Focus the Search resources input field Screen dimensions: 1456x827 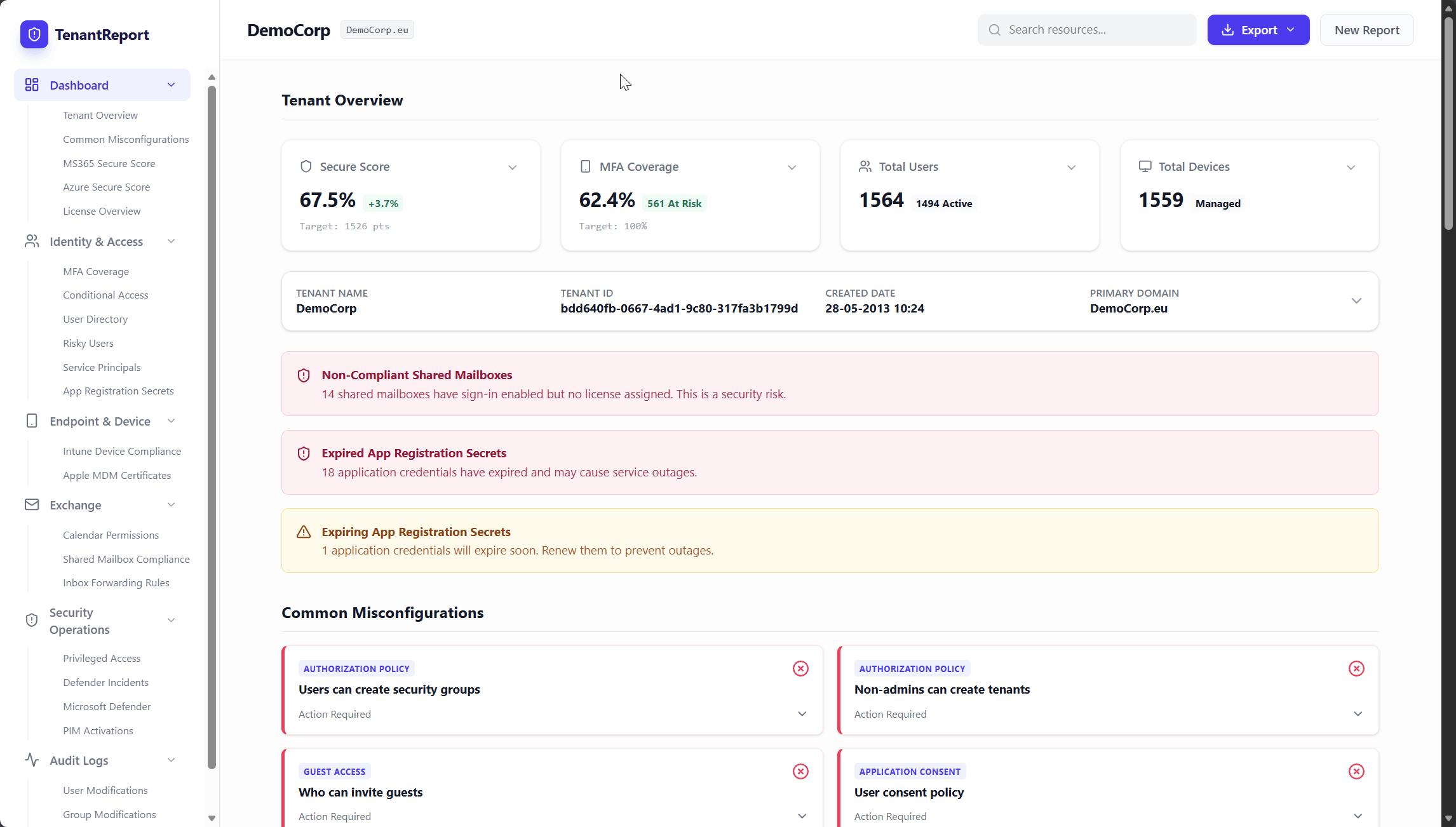(1096, 30)
